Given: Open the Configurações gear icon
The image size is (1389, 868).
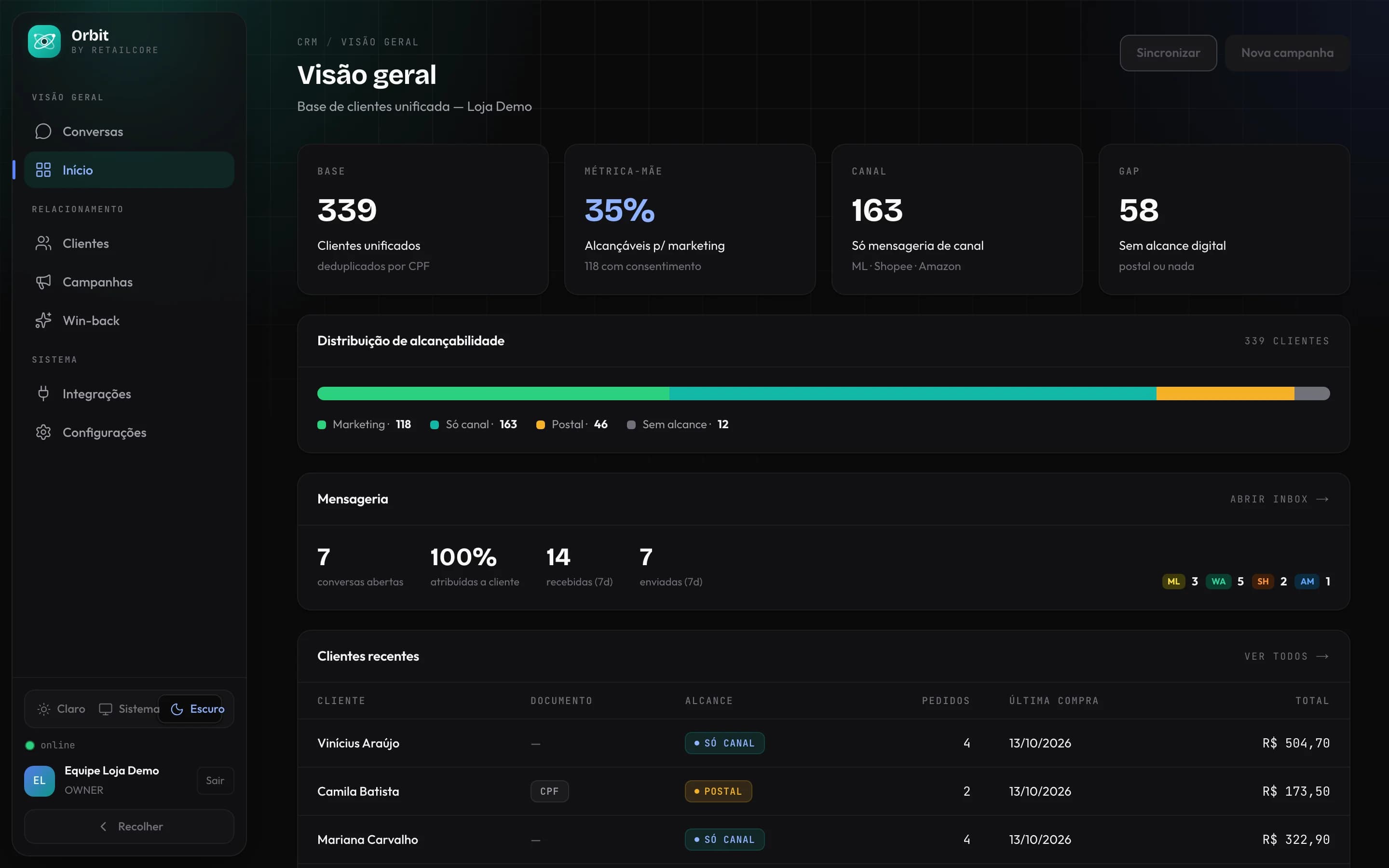Looking at the screenshot, I should click(43, 432).
